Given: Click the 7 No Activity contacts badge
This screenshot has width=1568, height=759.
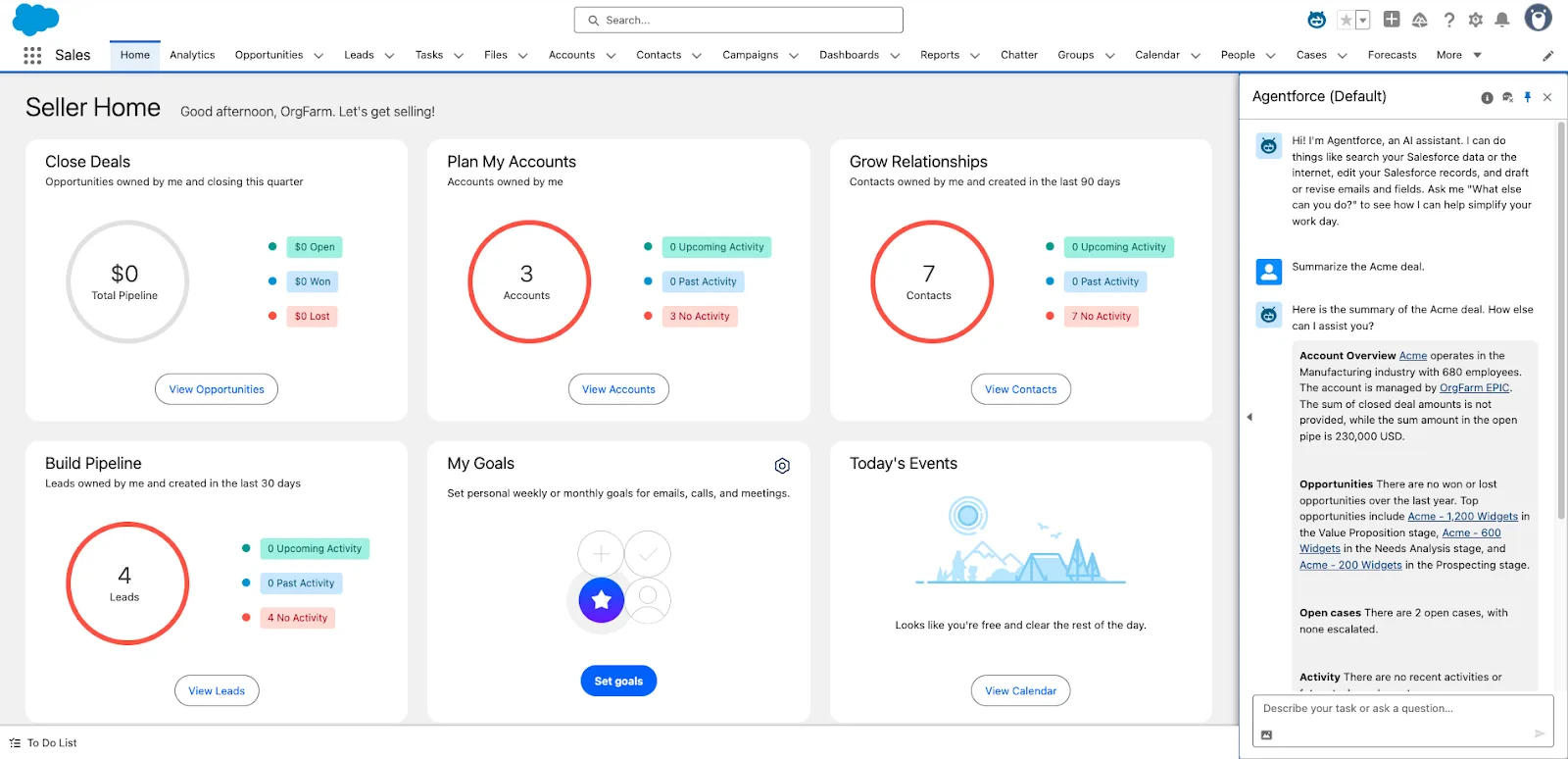Looking at the screenshot, I should click(1102, 316).
